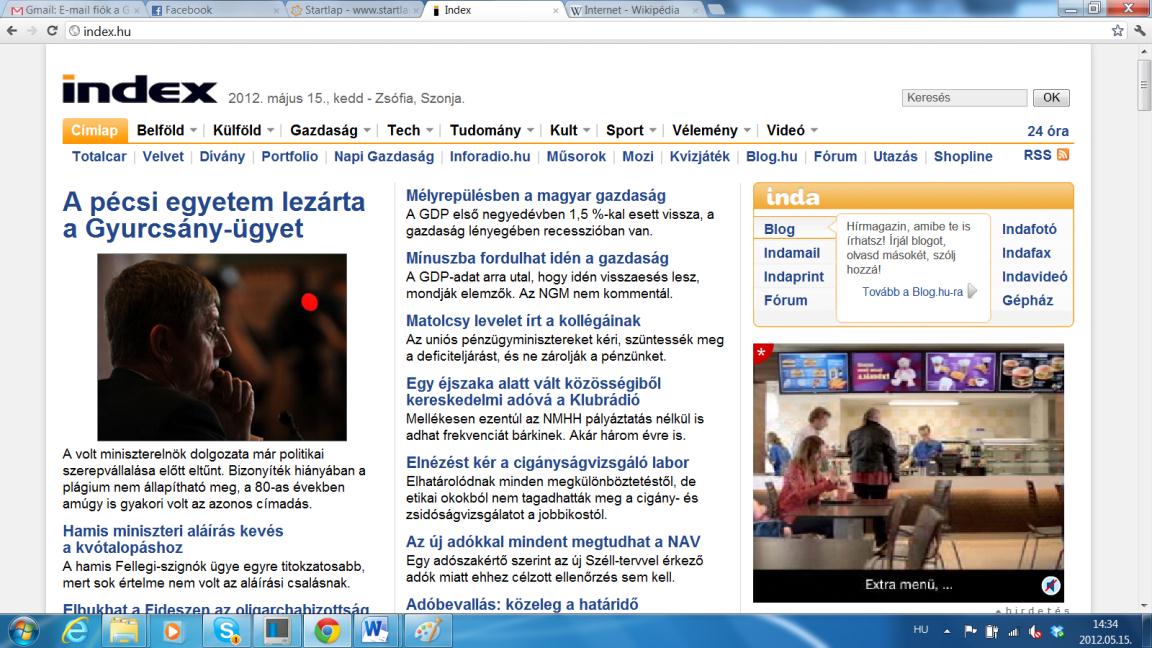Open the RSS text link
The height and width of the screenshot is (648, 1152).
[1037, 156]
